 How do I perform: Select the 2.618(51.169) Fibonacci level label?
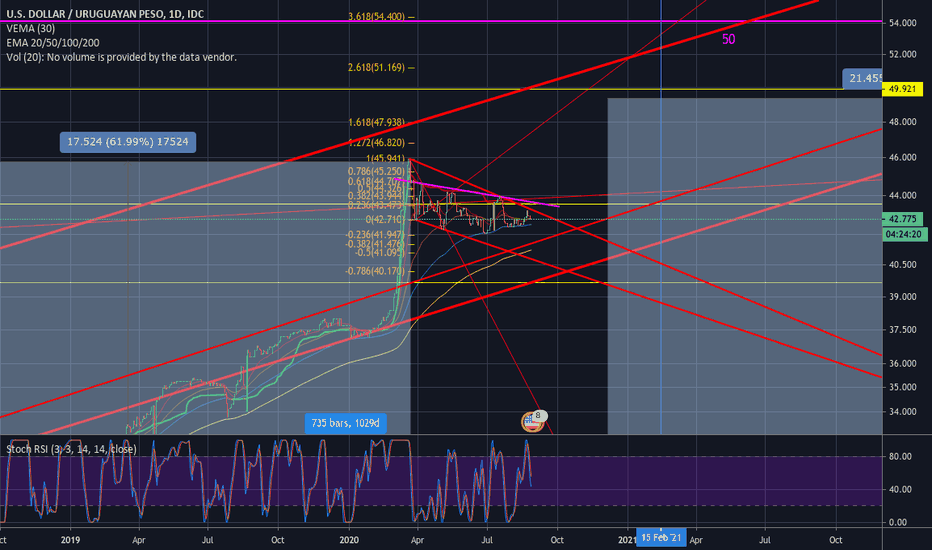pos(376,67)
